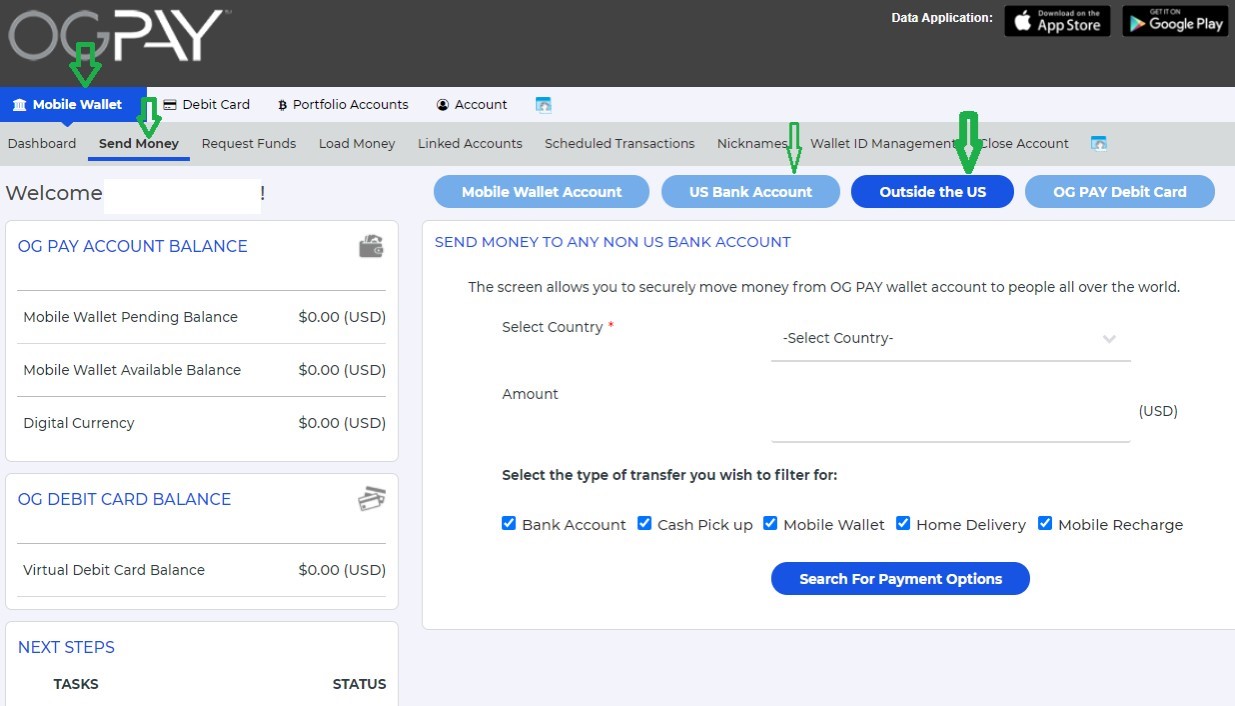The height and width of the screenshot is (706, 1235).
Task: Click the icon after Close Account
Action: (x=1098, y=143)
